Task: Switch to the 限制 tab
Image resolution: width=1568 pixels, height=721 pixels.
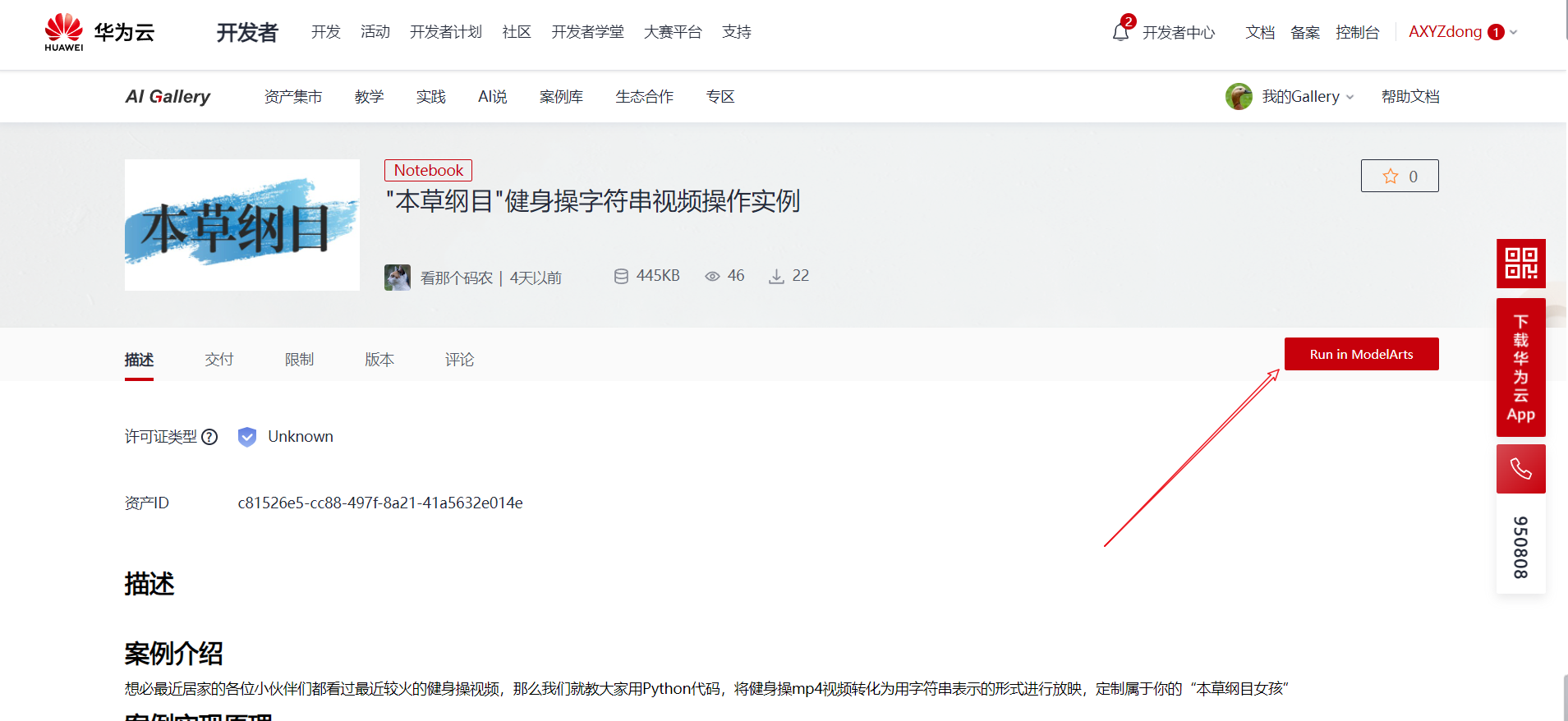Action: coord(300,360)
